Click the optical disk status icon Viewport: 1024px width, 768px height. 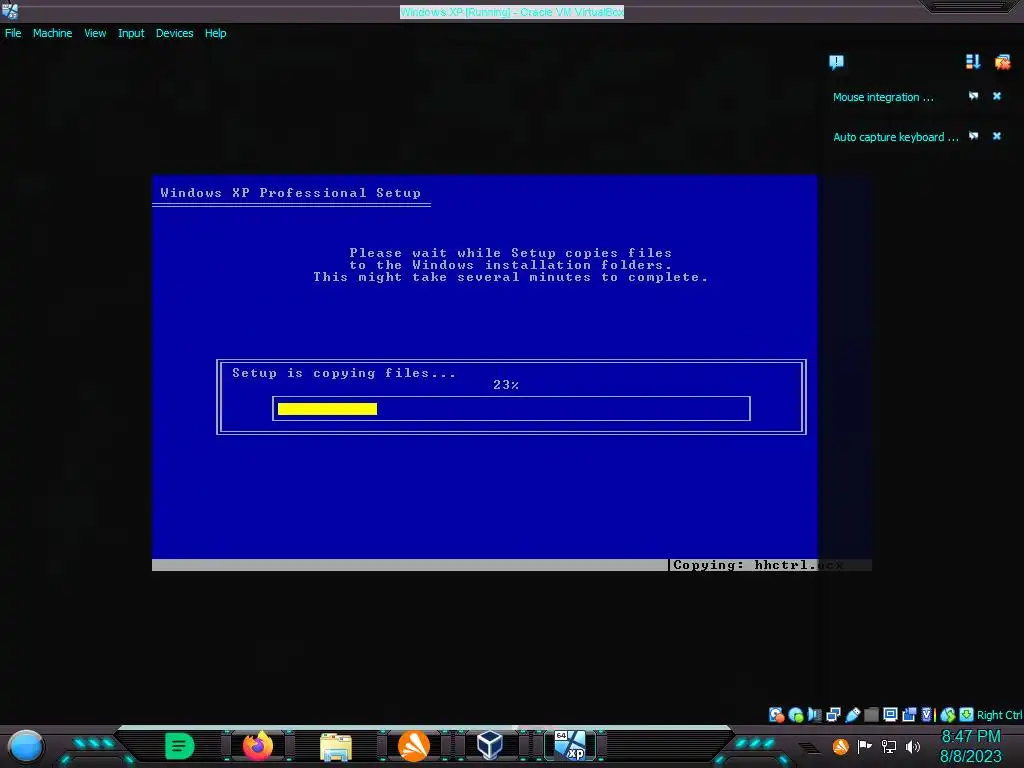795,715
